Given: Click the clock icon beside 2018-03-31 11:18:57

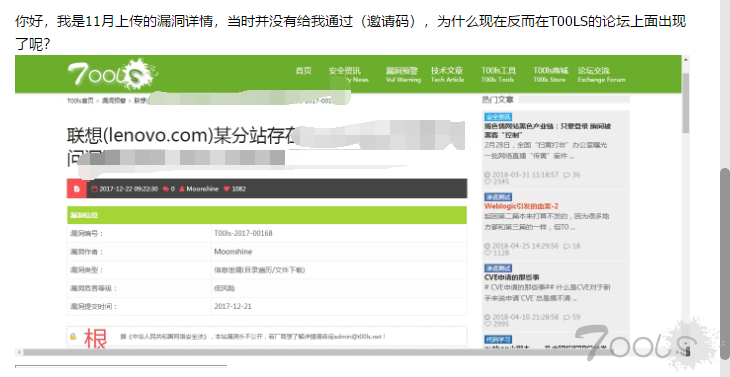Looking at the screenshot, I should (x=487, y=175).
